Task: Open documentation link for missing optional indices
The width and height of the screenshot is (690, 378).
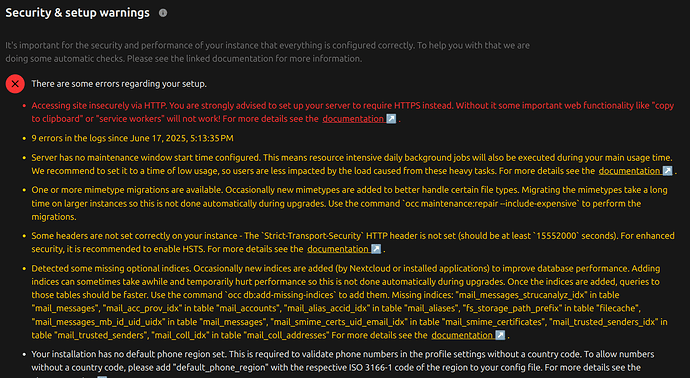Action: point(462,335)
